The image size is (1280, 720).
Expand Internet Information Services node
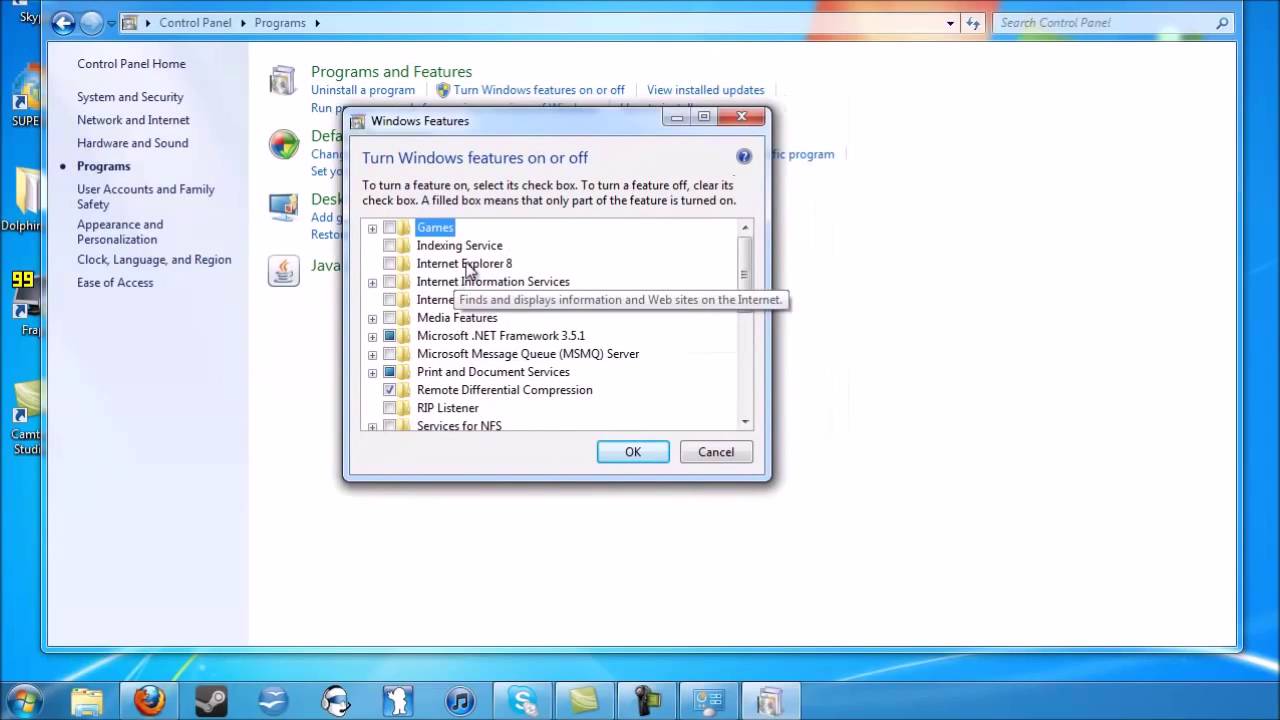pyautogui.click(x=372, y=282)
